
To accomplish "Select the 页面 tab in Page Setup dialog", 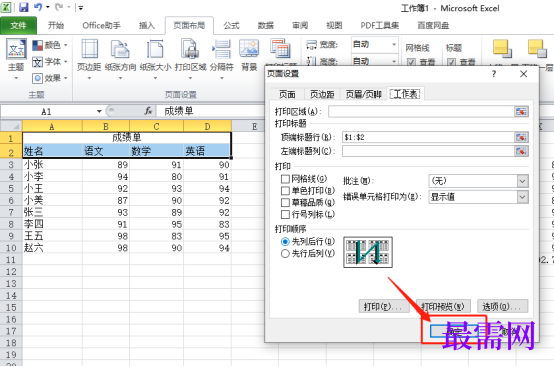I will [287, 94].
